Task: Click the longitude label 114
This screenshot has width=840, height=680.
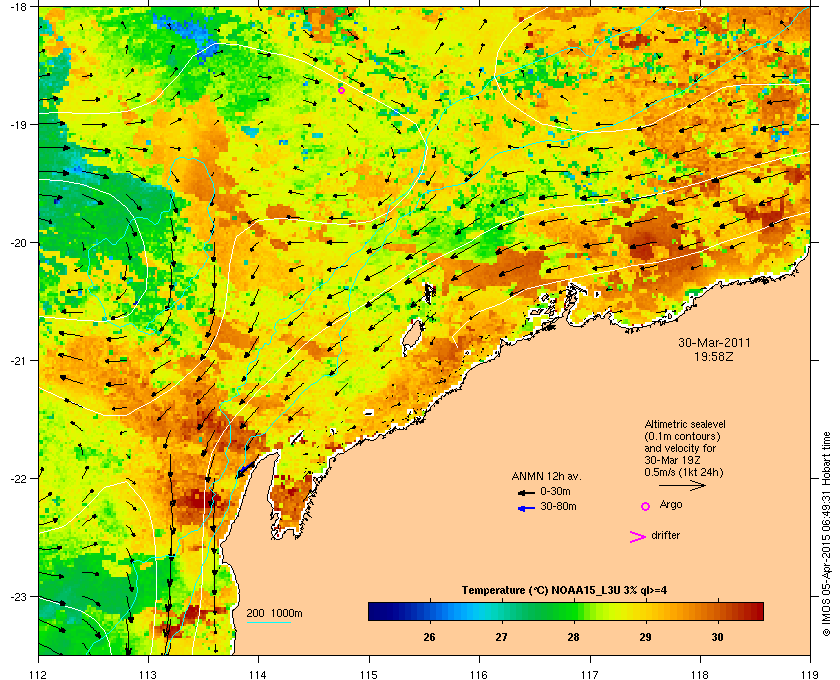Action: (258, 675)
